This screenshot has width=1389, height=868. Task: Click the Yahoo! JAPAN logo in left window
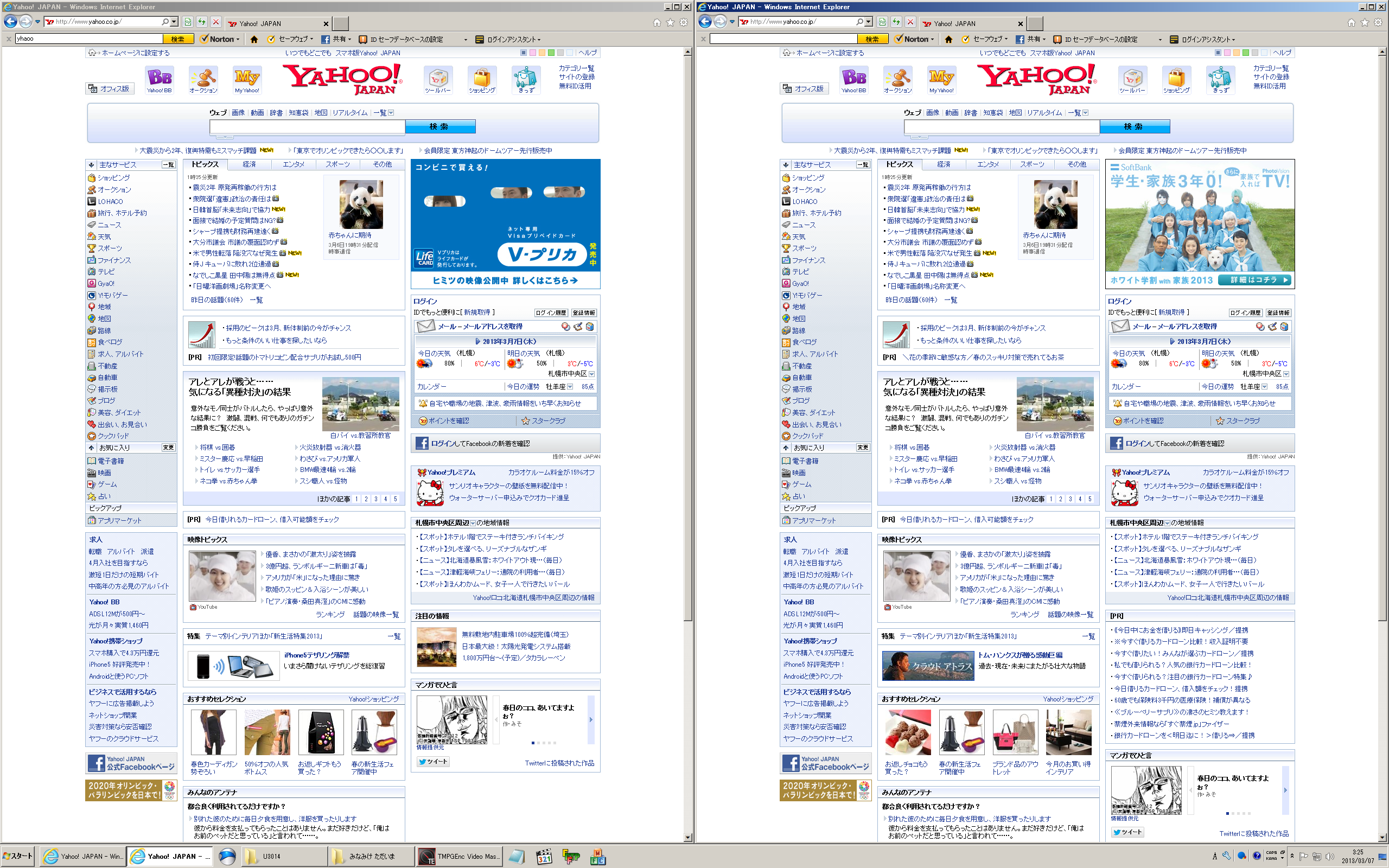coord(343,79)
